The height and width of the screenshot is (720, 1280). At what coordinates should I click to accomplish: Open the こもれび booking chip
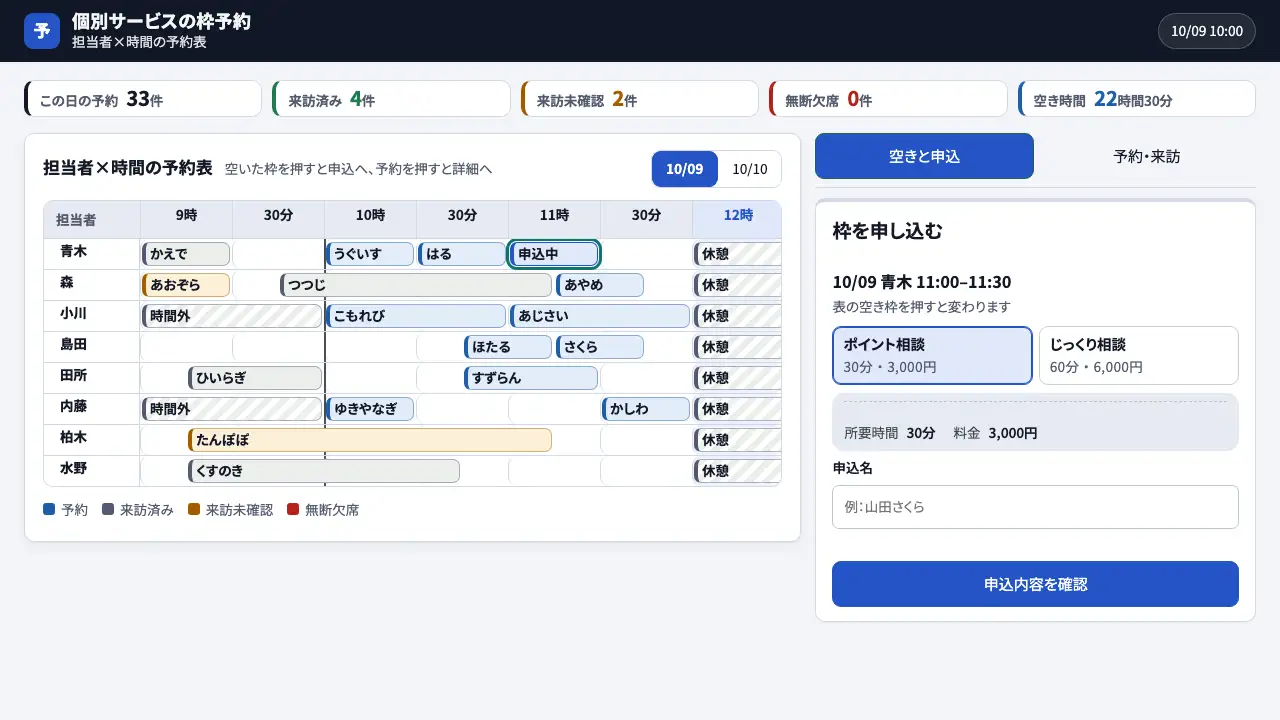416,316
